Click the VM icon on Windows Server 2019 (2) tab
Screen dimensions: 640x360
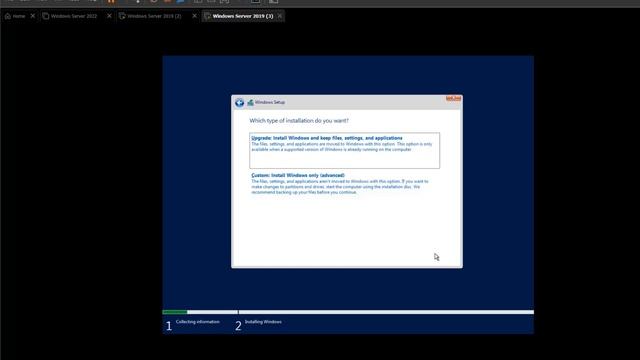coord(122,16)
